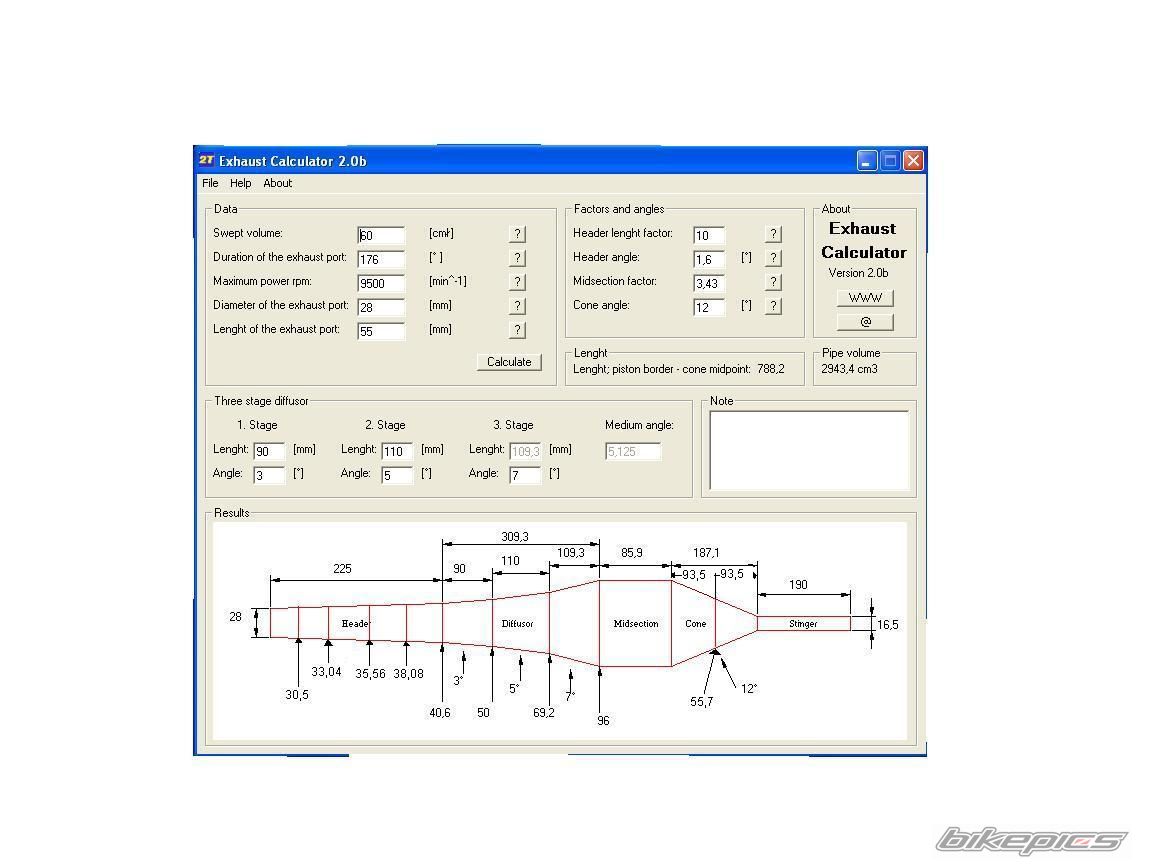Screen dimensions: 1152x864
Task: Click inside the Note text area
Action: [809, 450]
